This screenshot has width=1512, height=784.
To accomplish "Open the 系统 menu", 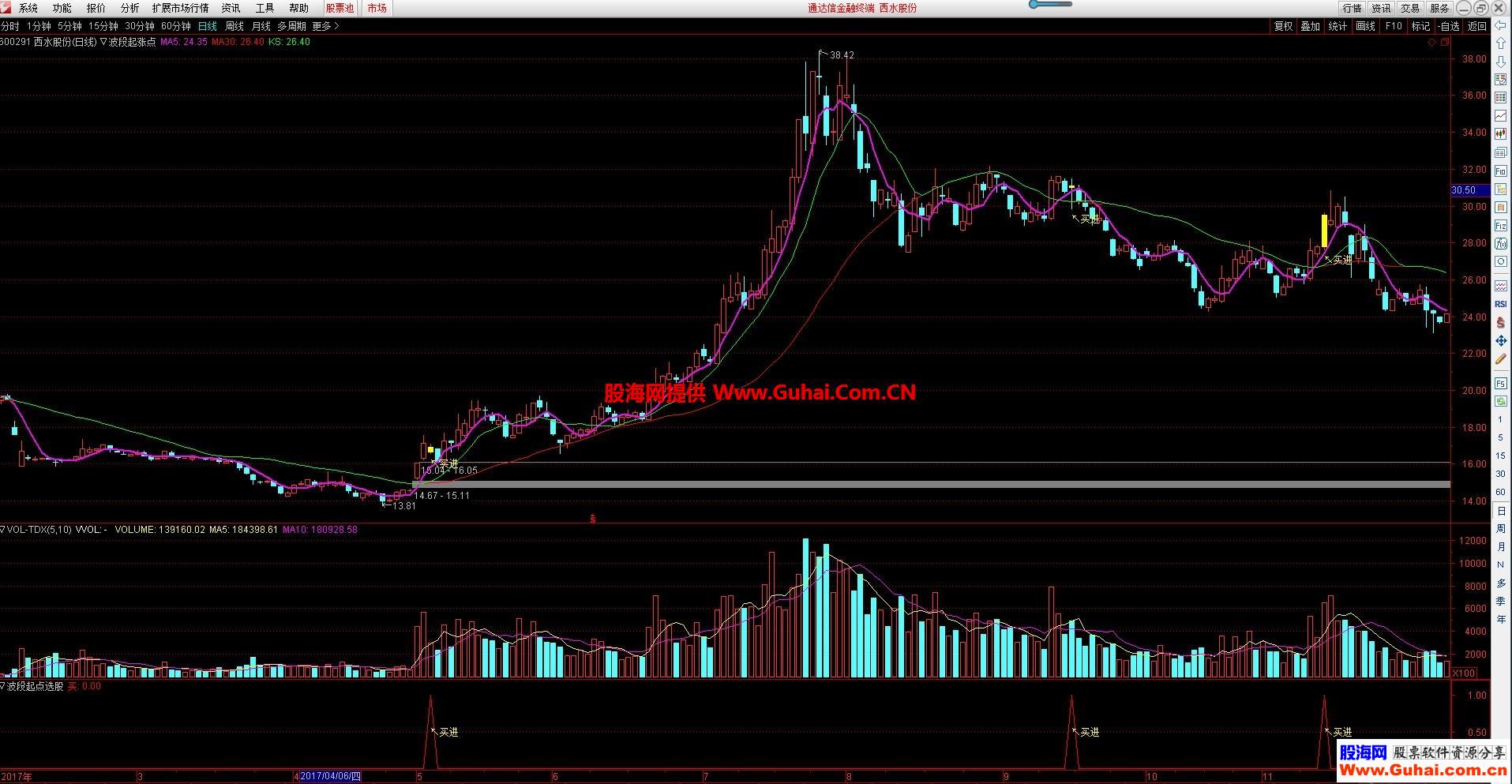I will point(28,8).
